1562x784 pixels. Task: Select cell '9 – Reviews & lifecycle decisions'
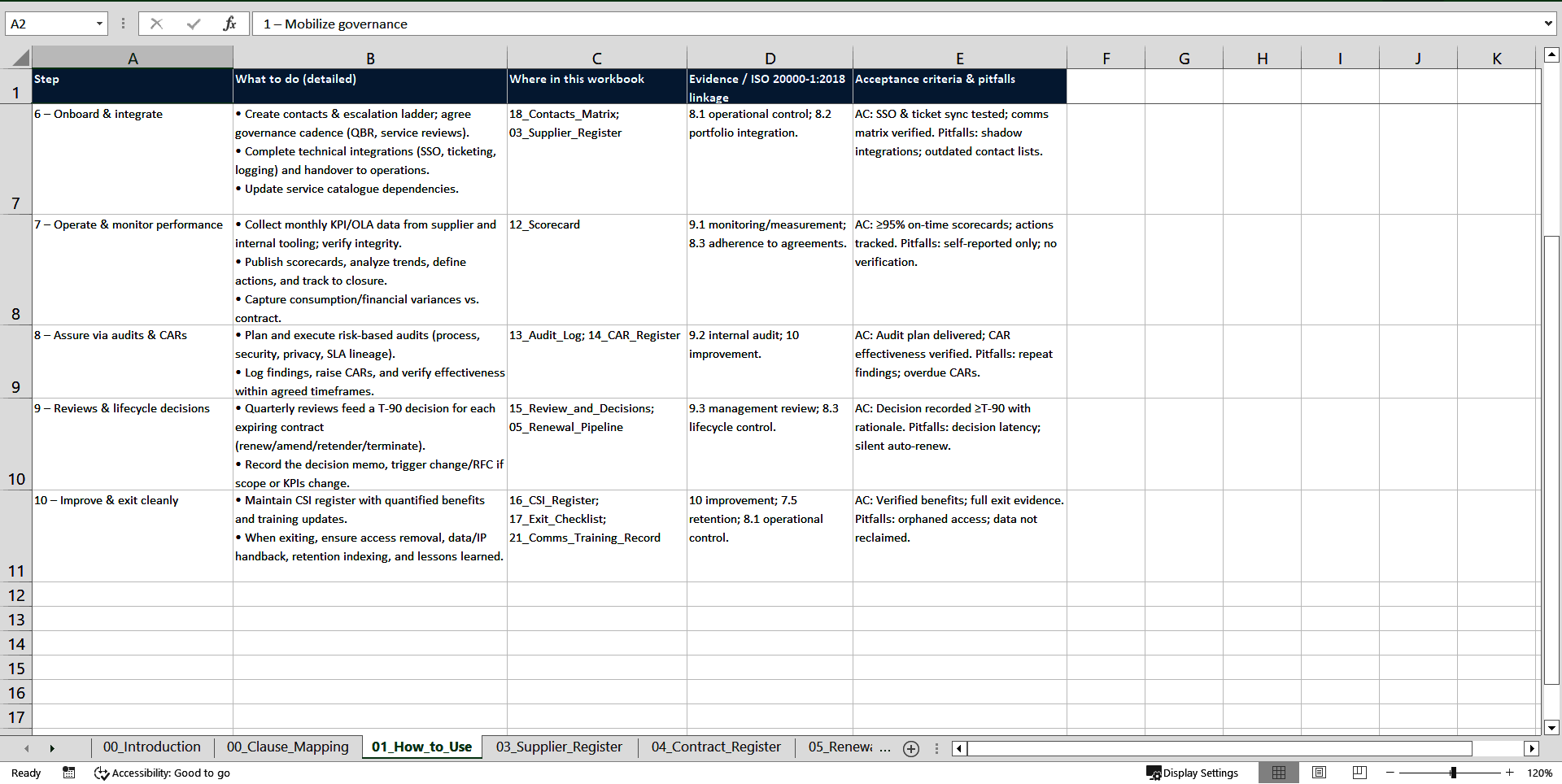[133, 444]
